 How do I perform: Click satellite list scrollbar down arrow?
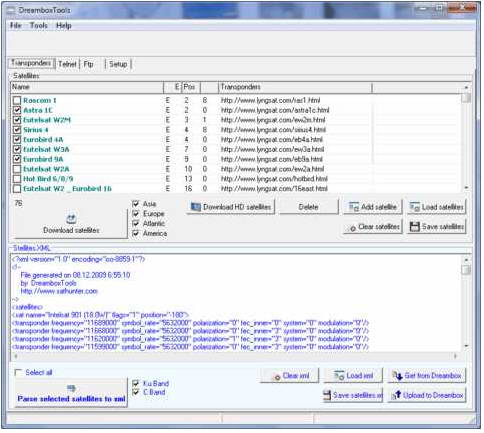pos(466,188)
